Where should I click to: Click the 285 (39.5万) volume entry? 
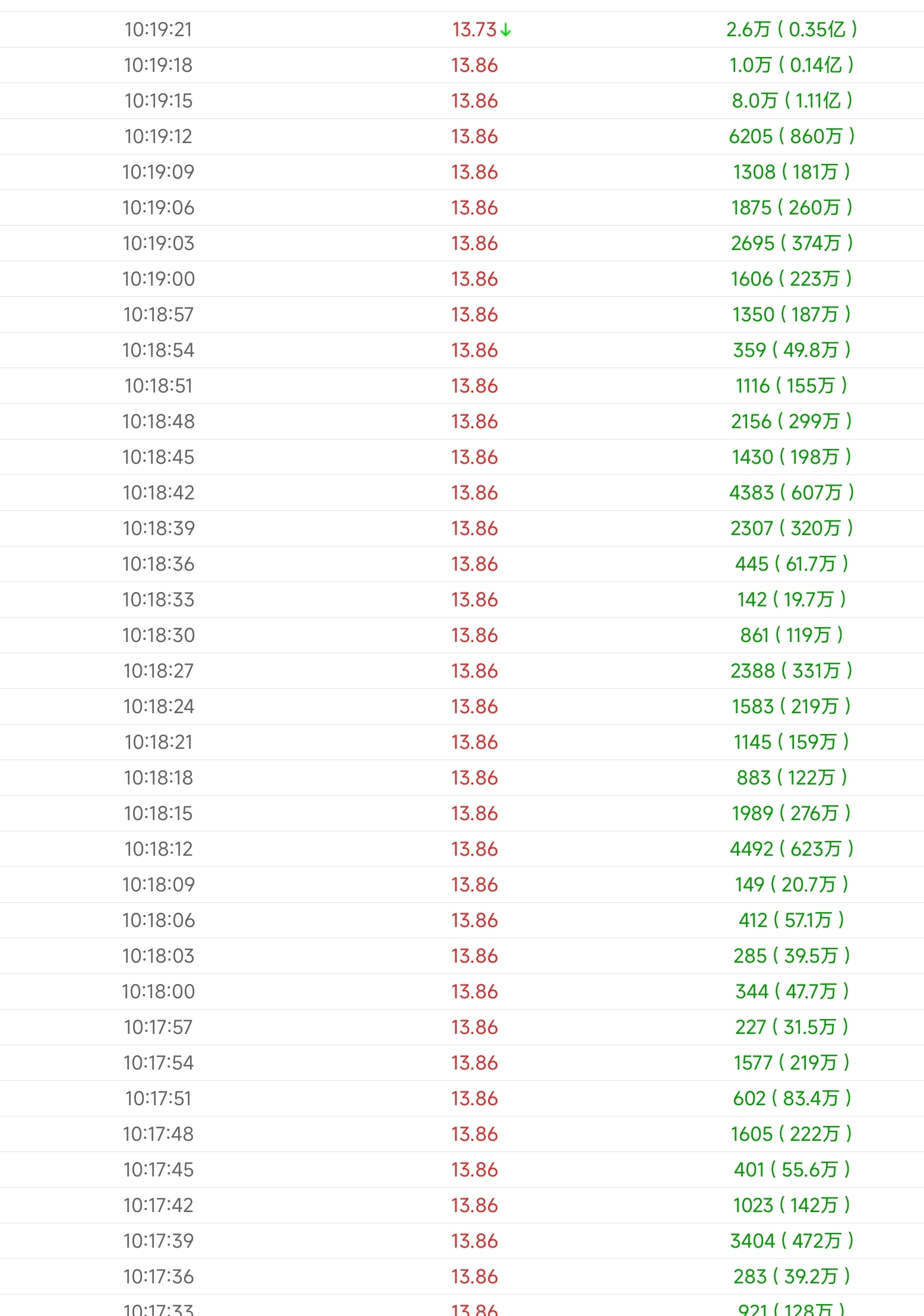point(791,956)
